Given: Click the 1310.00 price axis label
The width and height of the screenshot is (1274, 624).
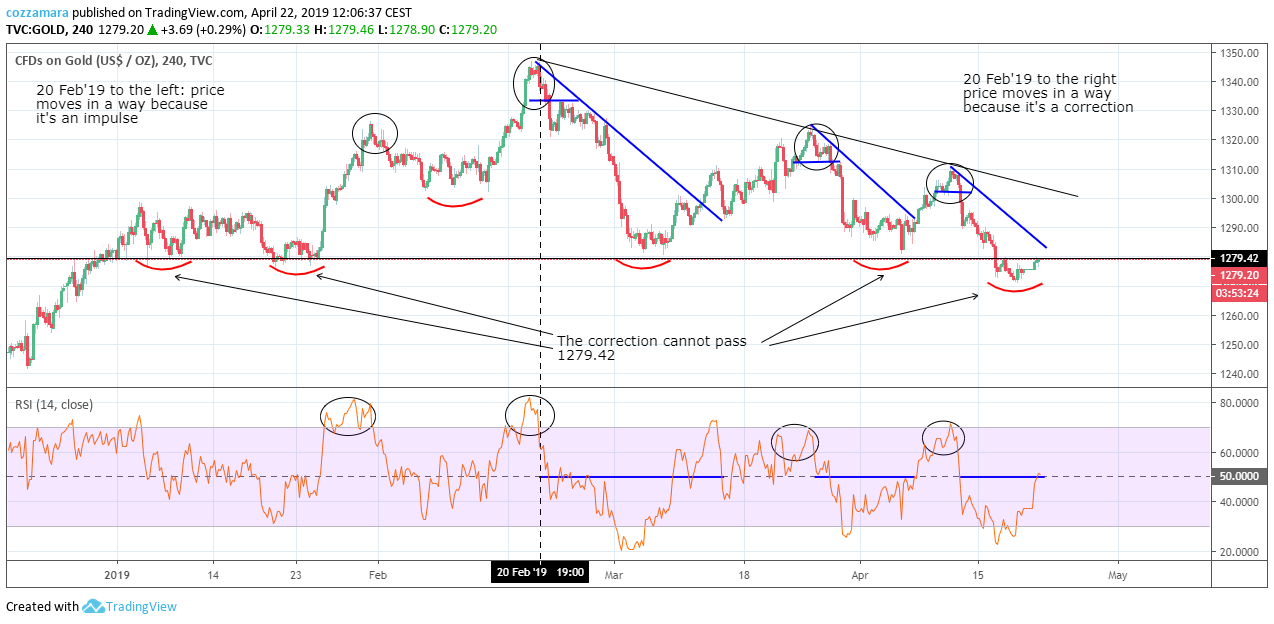Looking at the screenshot, I should pos(1239,170).
